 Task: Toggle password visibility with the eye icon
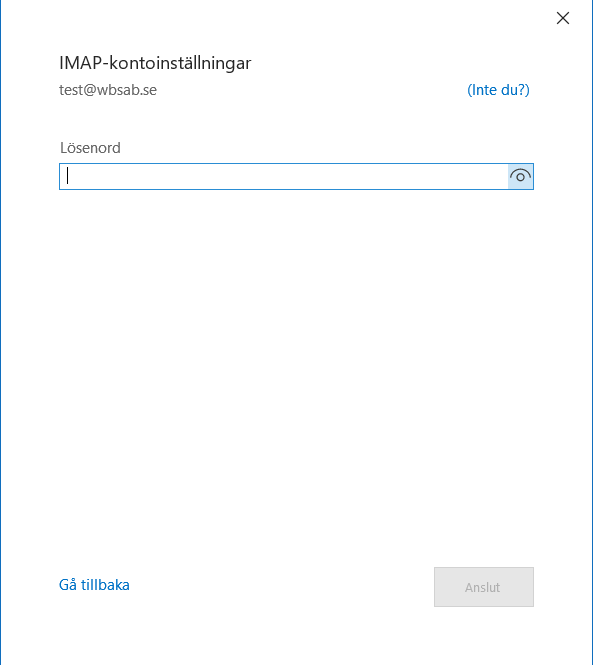(520, 176)
